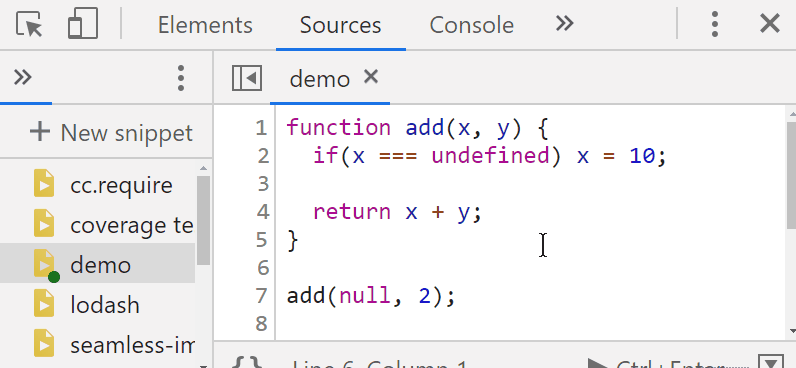Screen dimensions: 796x368
Task: Click the pretty print braces icon
Action: click(248, 363)
